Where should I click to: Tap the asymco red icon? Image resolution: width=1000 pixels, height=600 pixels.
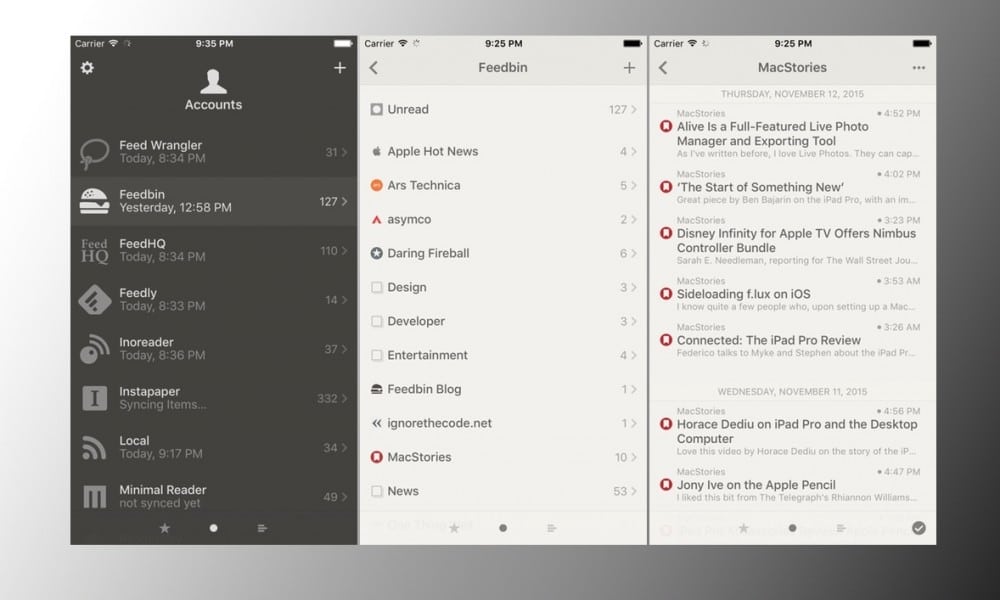(376, 219)
